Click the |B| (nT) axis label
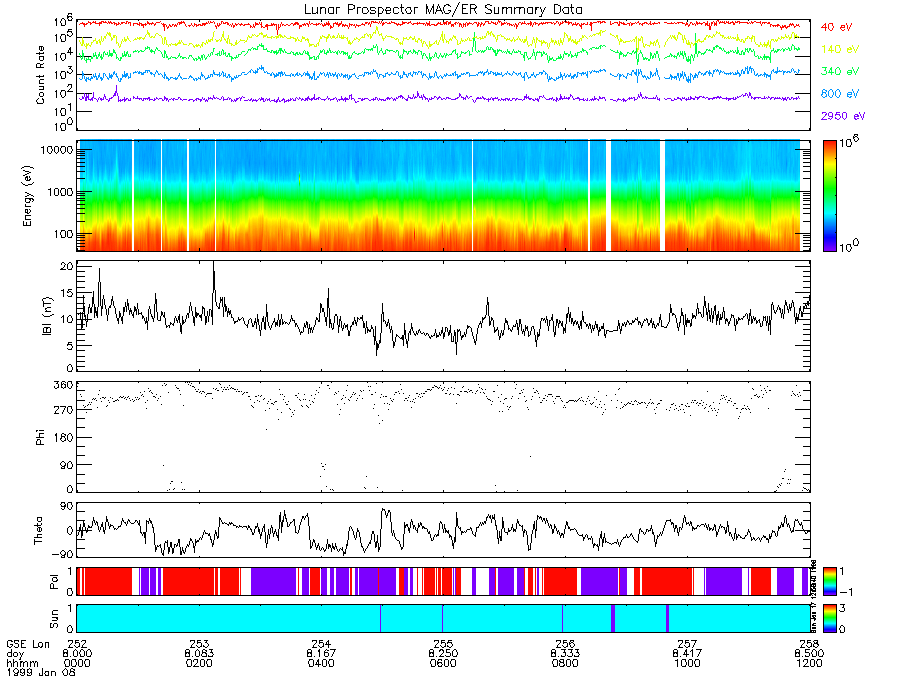This screenshot has width=900, height=700. (x=47, y=316)
